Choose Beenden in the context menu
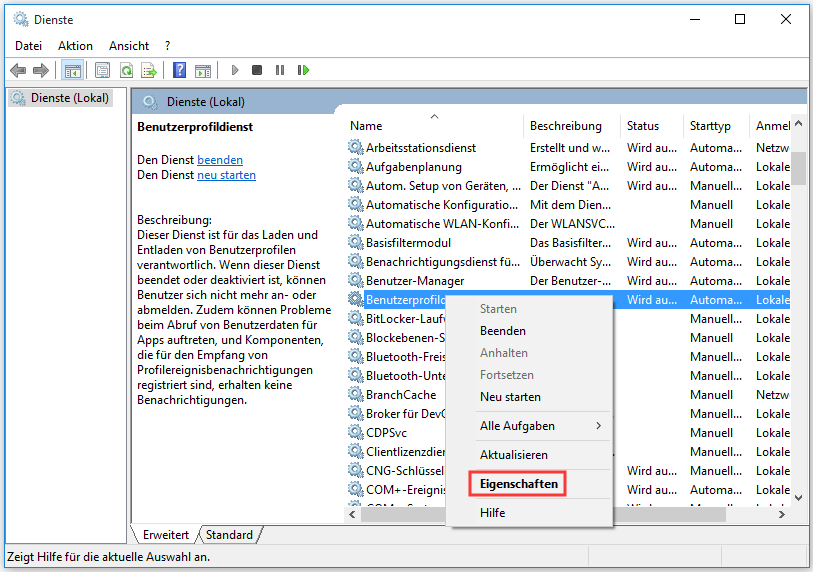 [529, 331]
